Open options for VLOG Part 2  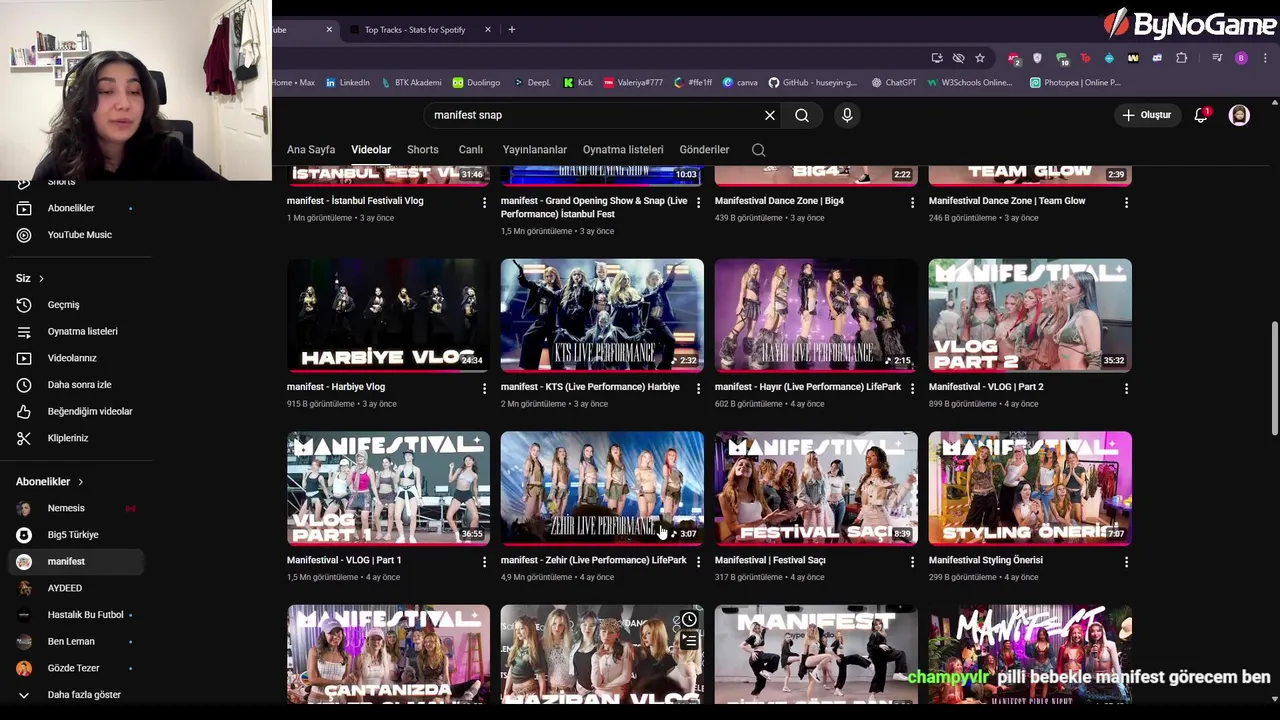1126,388
